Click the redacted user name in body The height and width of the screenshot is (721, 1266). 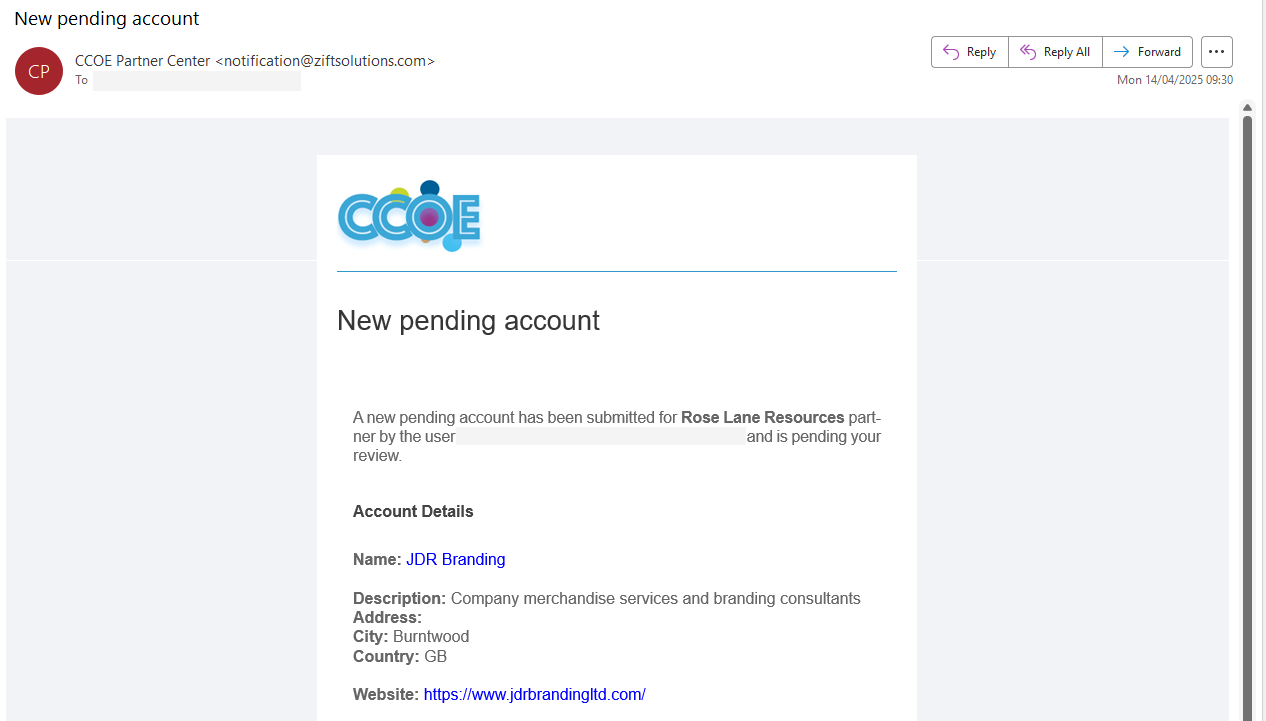(602, 437)
